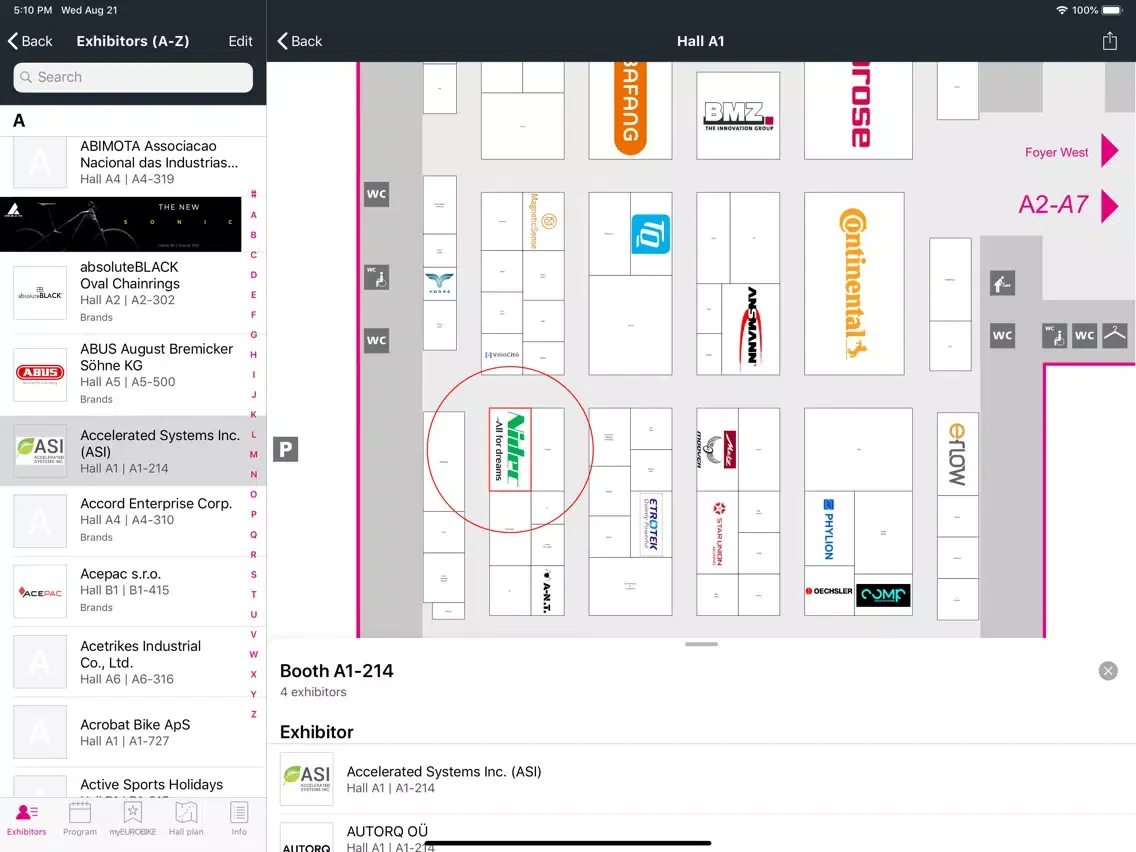This screenshot has height=852, width=1136.
Task: Select the VeloCité booth on the map
Action: point(502,354)
